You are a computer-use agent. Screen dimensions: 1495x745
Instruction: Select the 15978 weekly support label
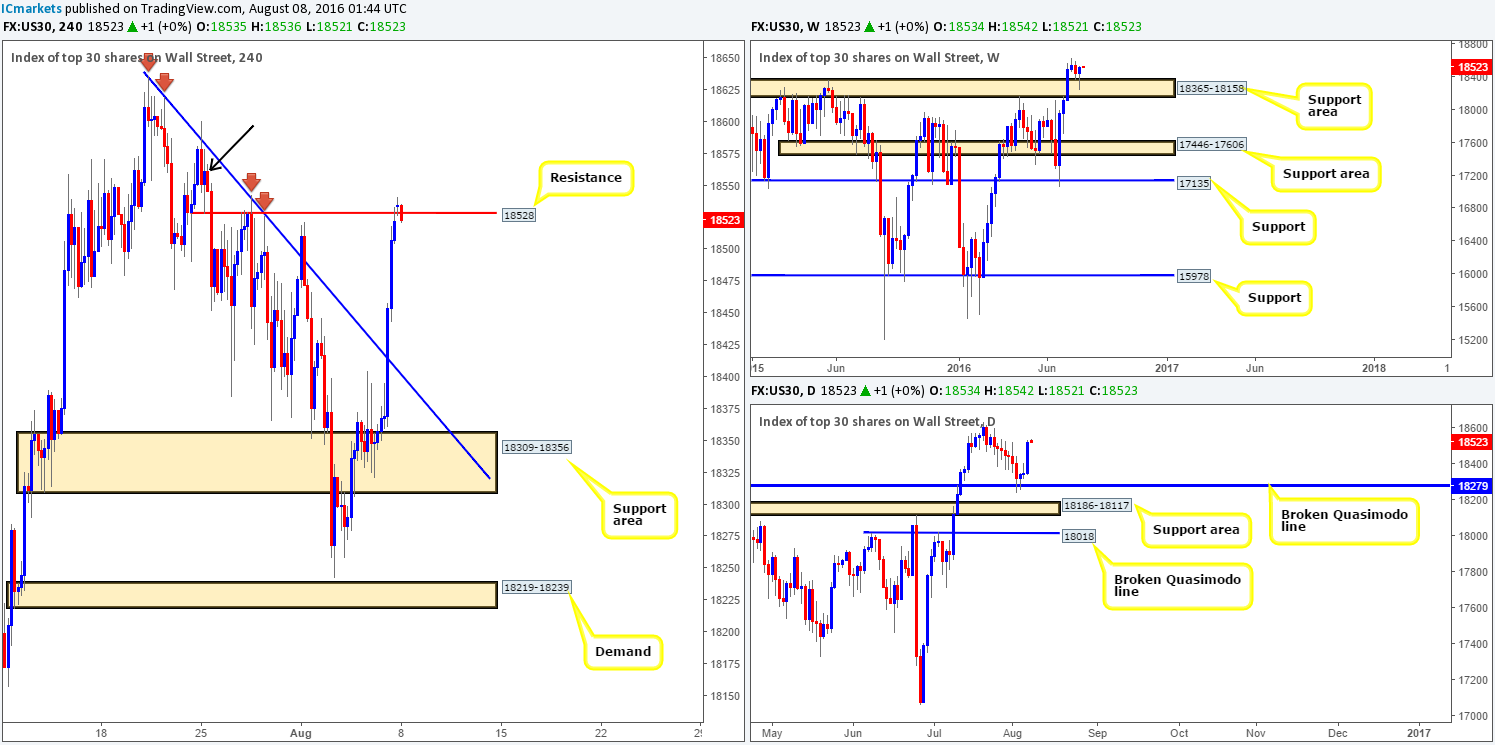point(1194,275)
